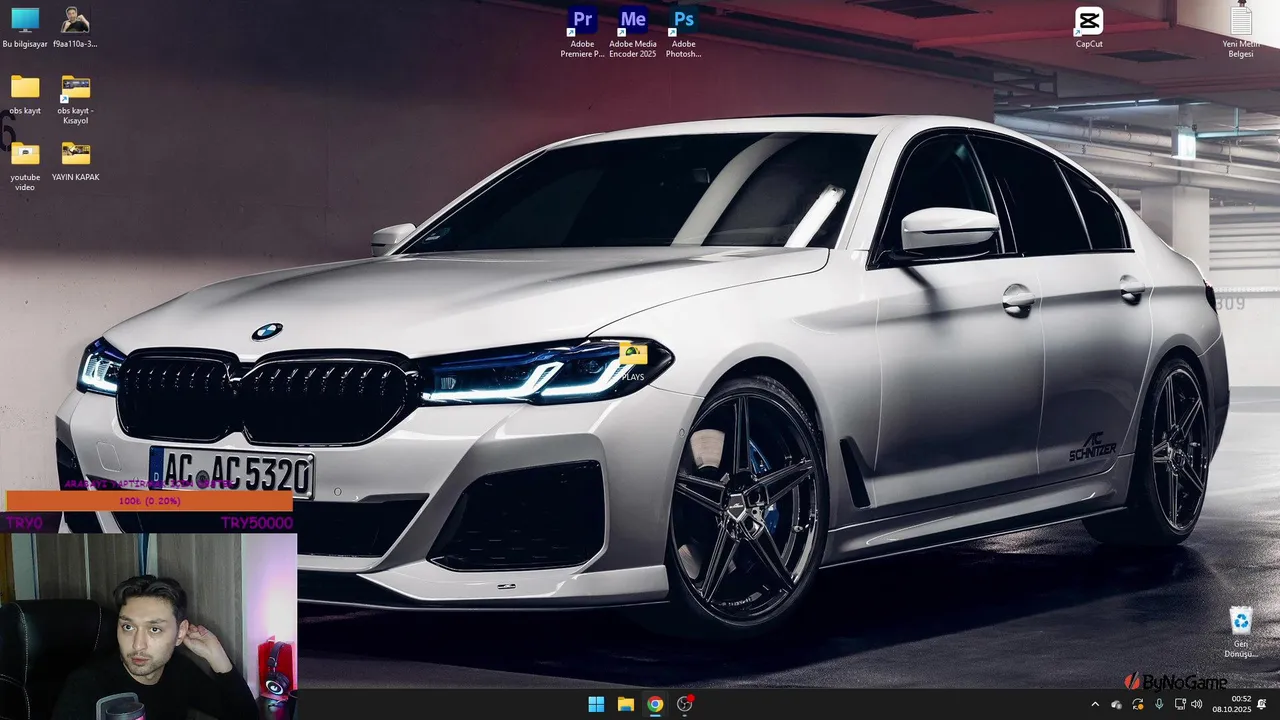Open the obs kayıt - Kısayol shortcut
This screenshot has width=1280, height=720.
pos(75,99)
